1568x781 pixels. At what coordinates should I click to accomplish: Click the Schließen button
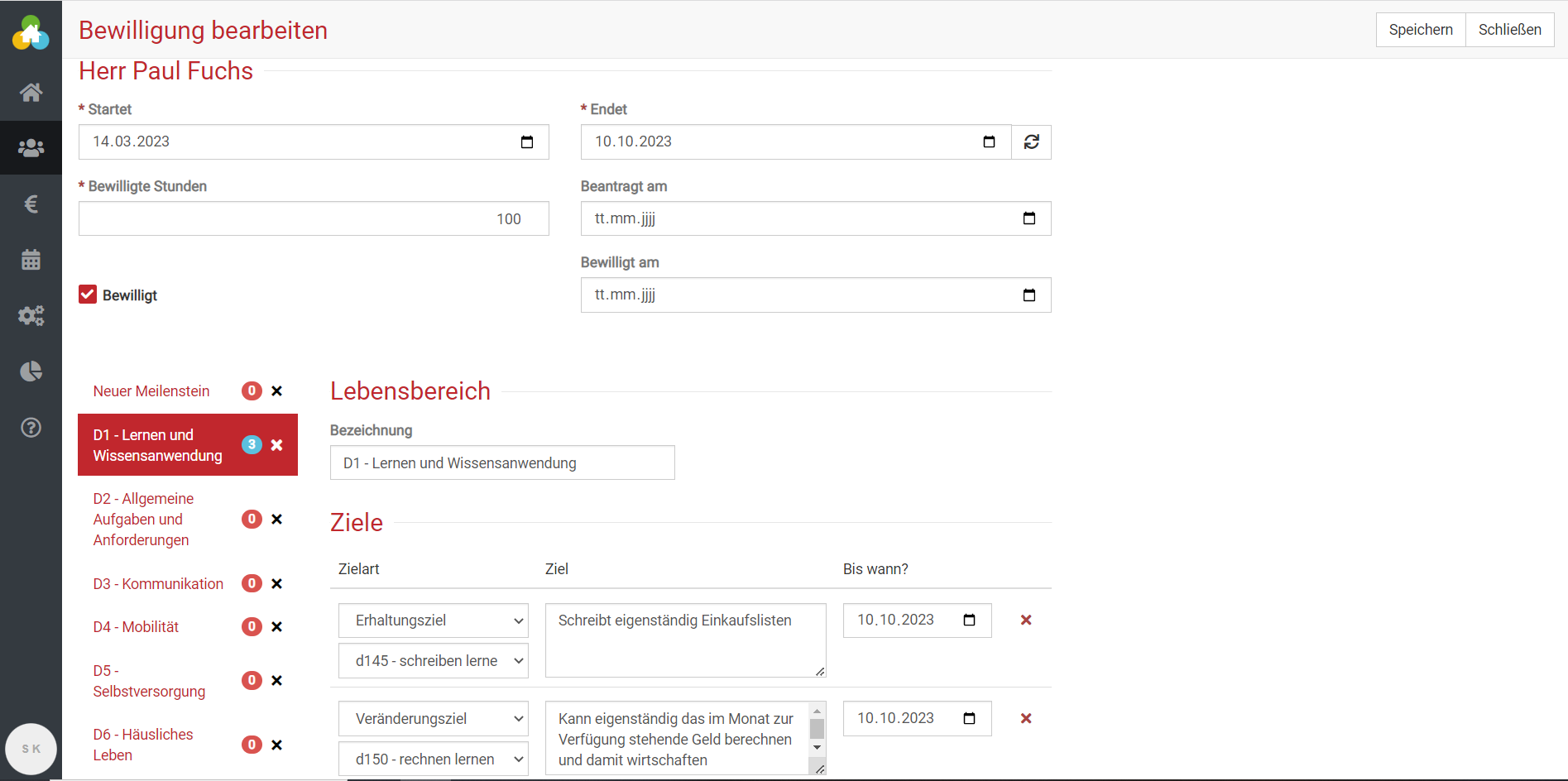(1509, 30)
